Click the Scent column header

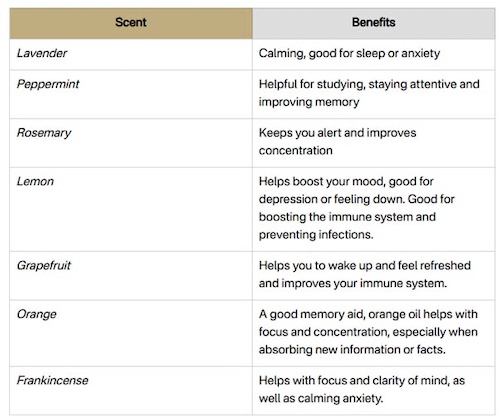click(131, 22)
